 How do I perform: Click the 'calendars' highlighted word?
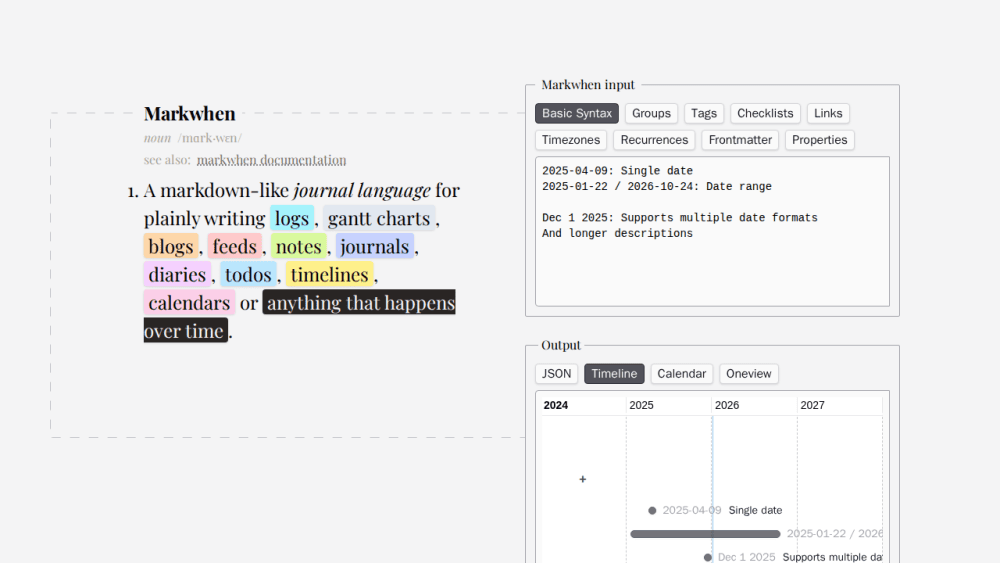[x=189, y=303]
